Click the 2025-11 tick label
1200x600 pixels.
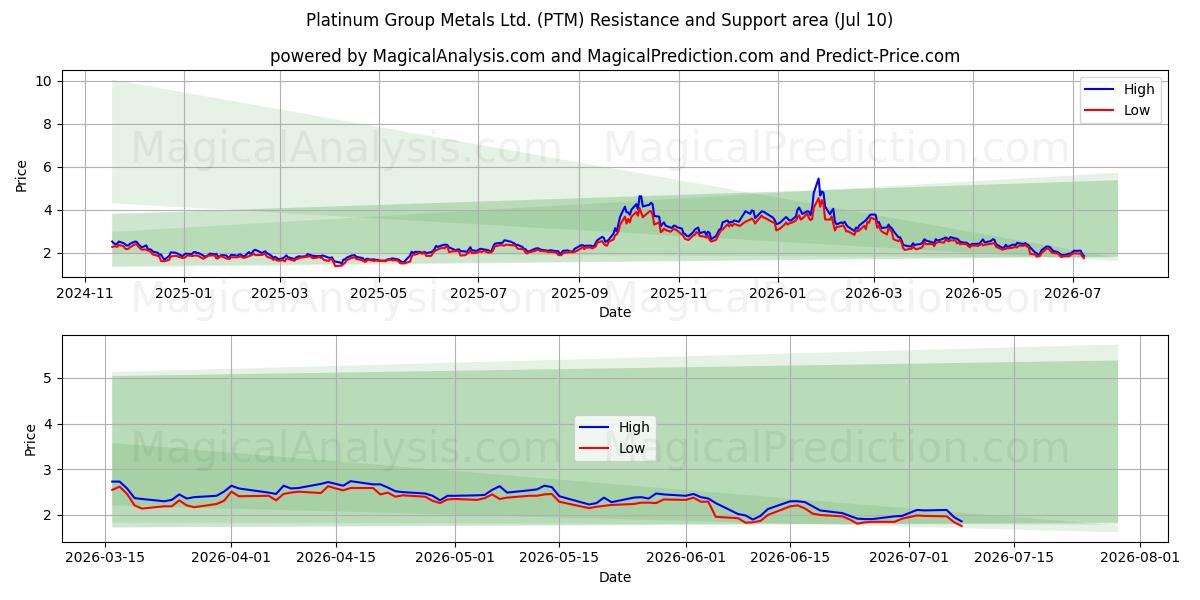pyautogui.click(x=679, y=293)
